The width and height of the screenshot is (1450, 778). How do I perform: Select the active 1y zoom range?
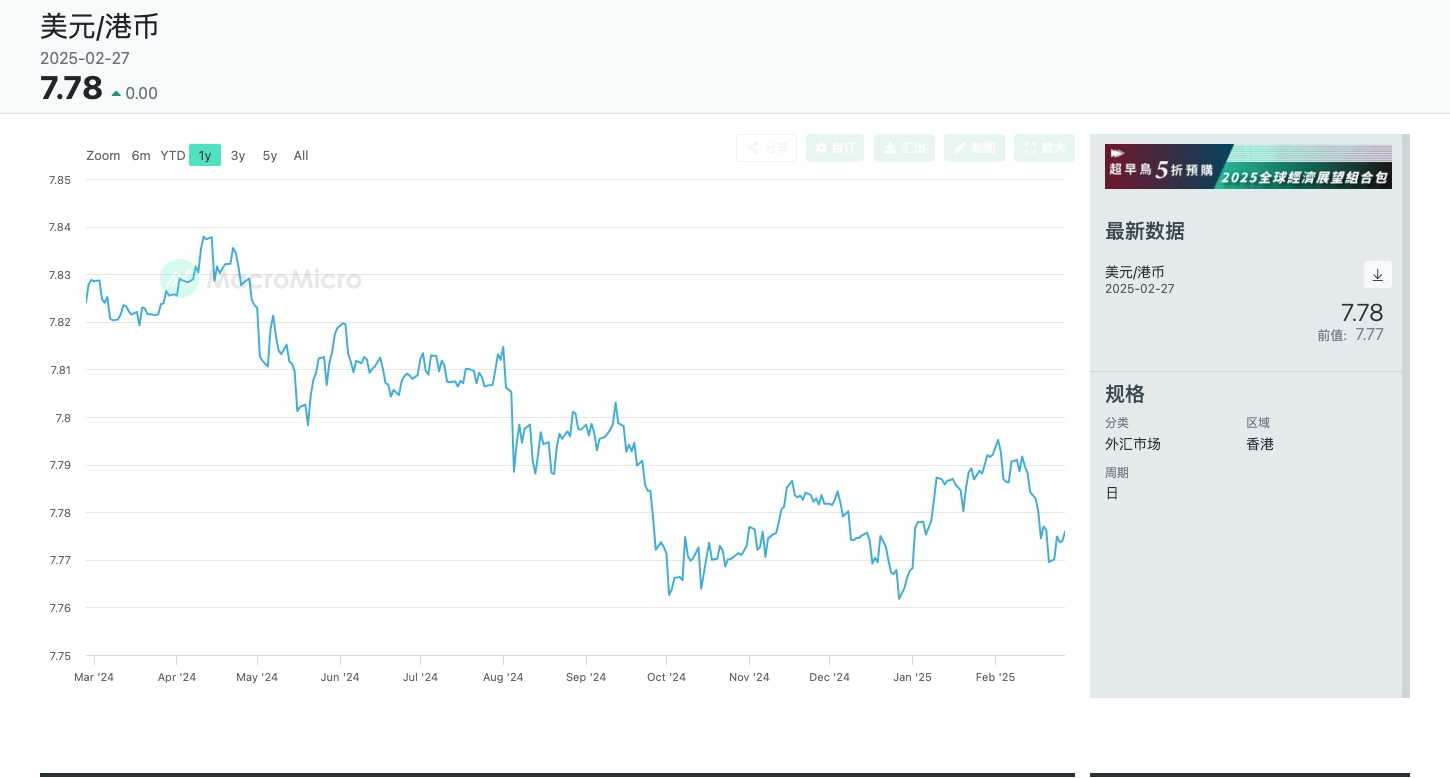(204, 156)
